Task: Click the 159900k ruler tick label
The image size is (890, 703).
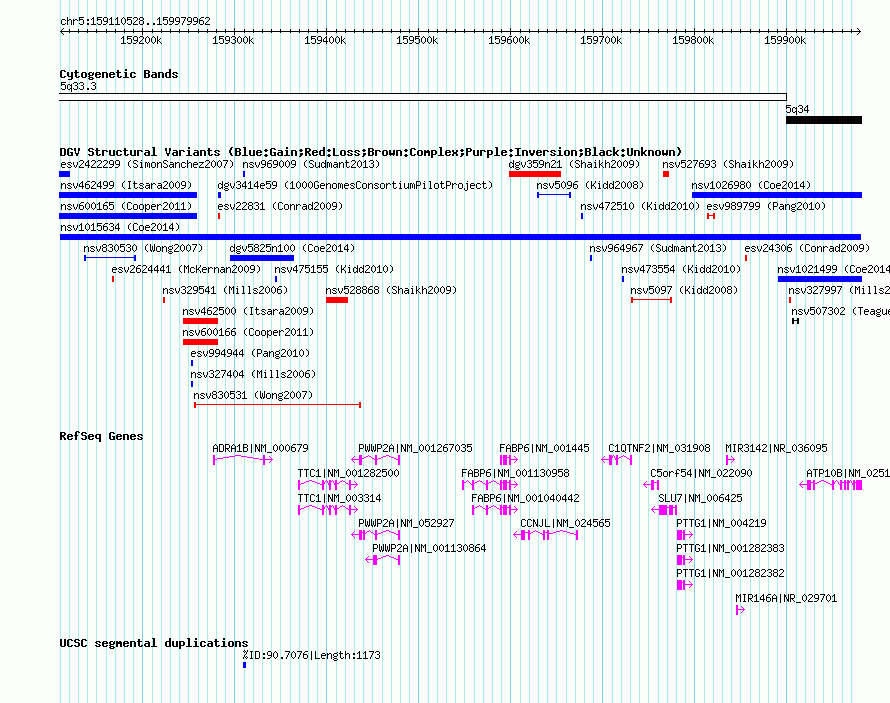Action: (x=785, y=40)
